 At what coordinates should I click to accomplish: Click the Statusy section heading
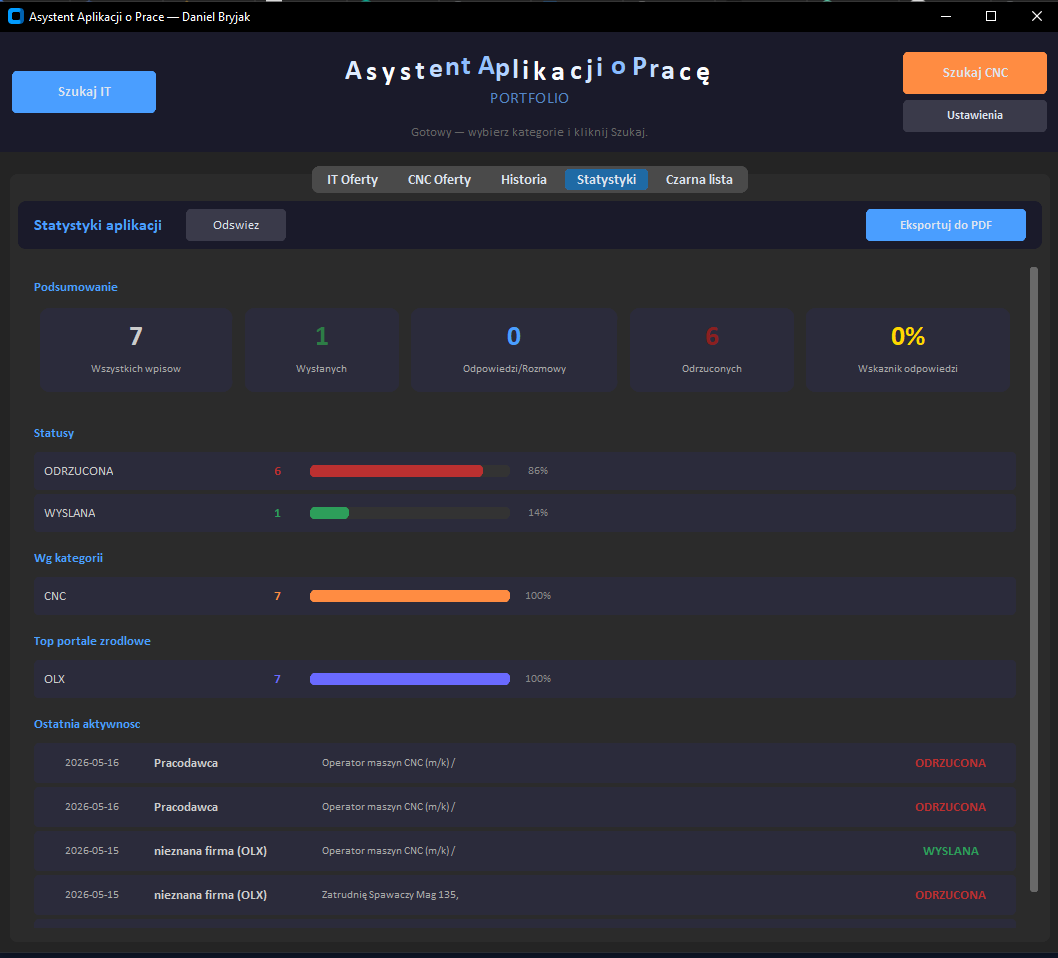click(x=54, y=433)
